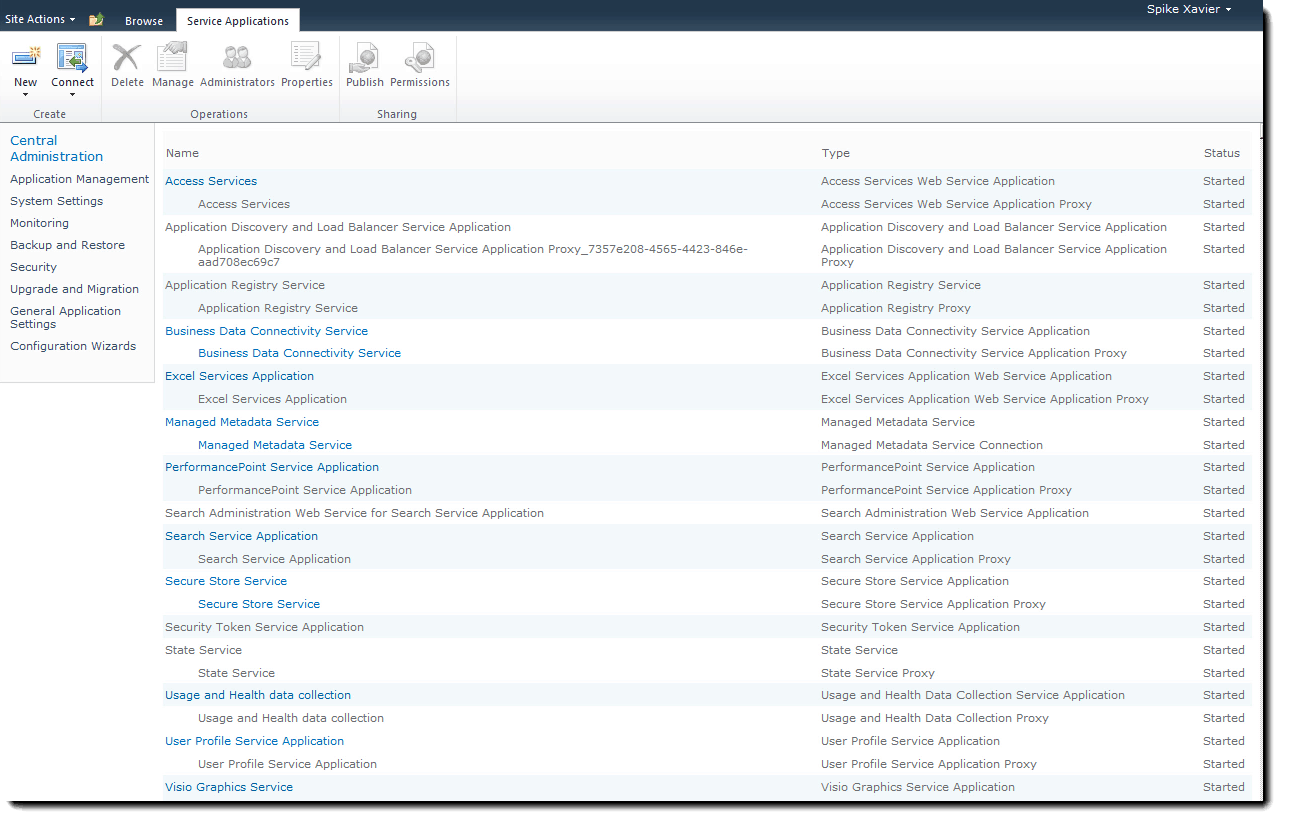
Task: Open the top-level Access Services link
Action: coord(211,181)
